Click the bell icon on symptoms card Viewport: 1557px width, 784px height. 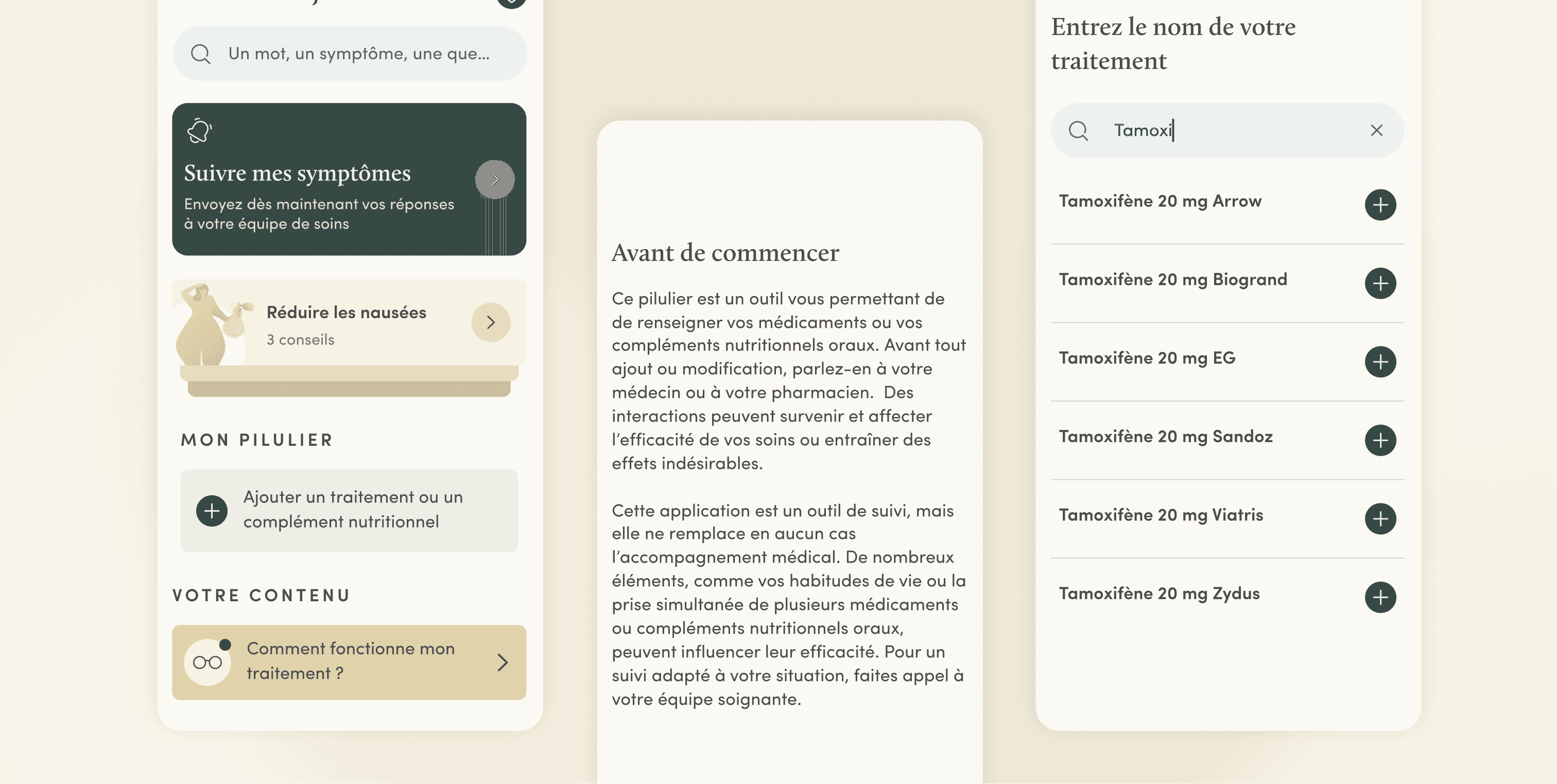pos(199,131)
